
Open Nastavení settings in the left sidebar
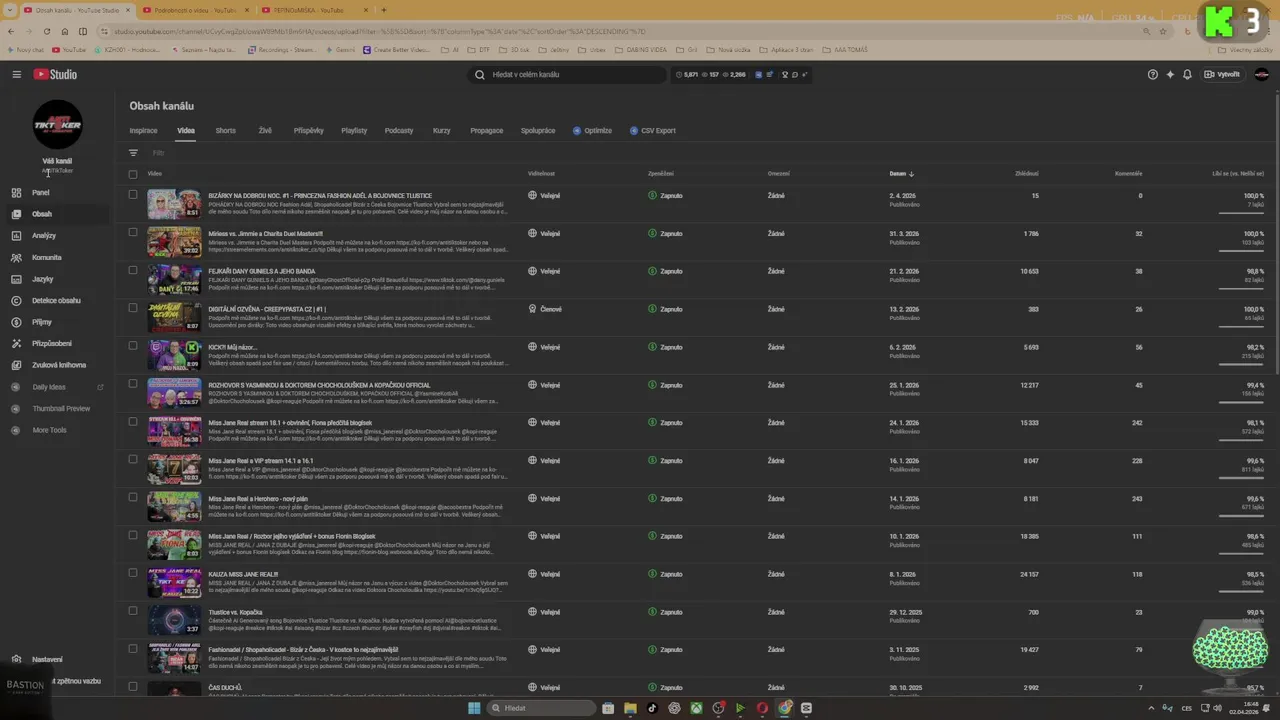(46, 659)
